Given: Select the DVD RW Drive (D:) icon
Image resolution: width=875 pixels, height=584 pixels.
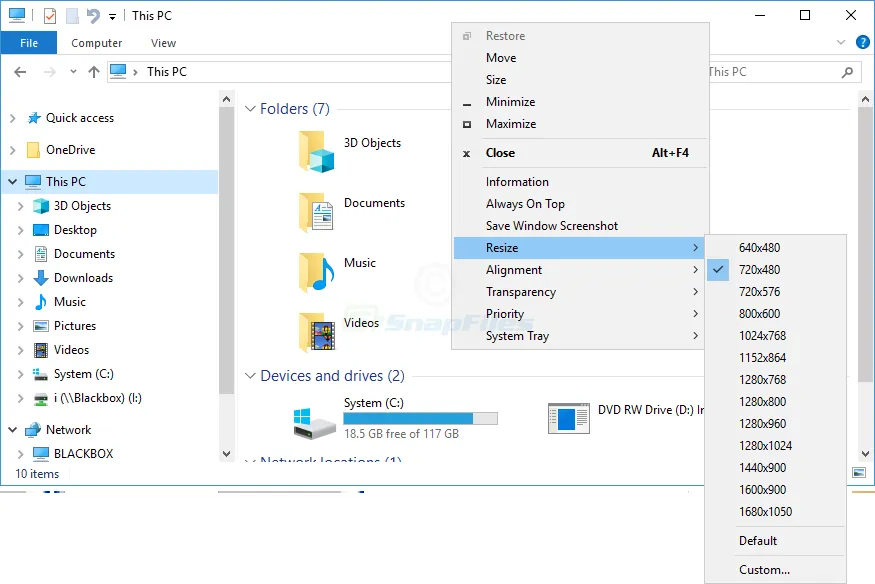Looking at the screenshot, I should point(569,418).
